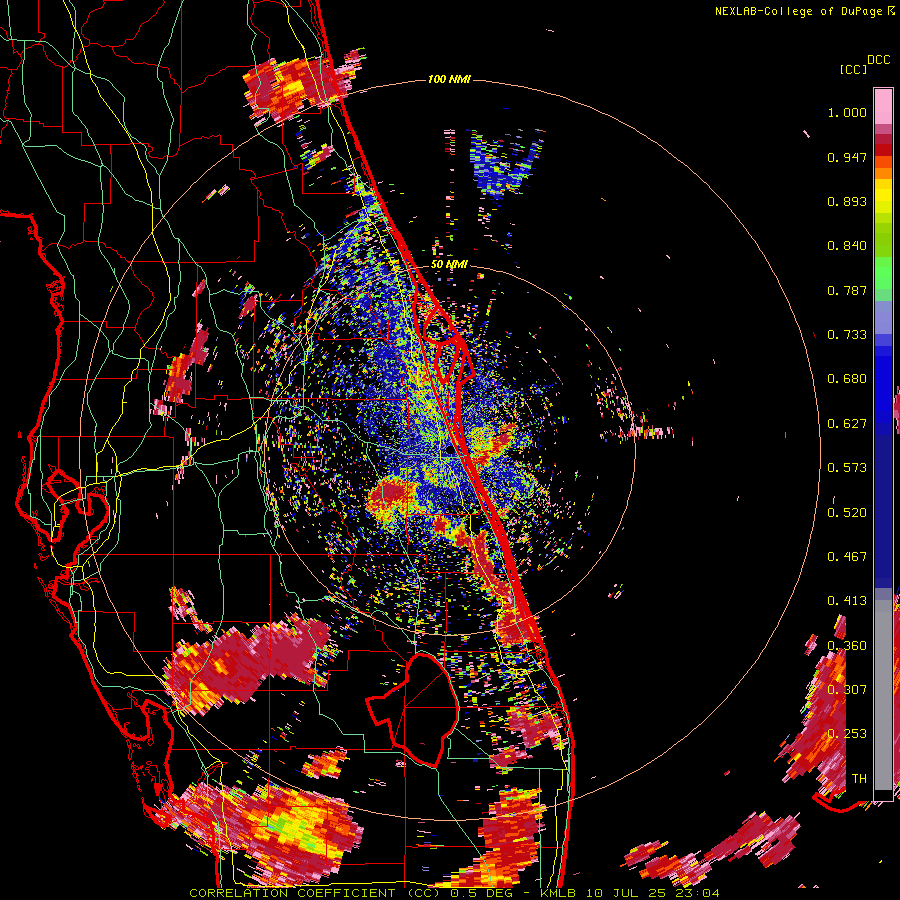Click the [CC] units label above color bar
The width and height of the screenshot is (900, 900).
[853, 69]
